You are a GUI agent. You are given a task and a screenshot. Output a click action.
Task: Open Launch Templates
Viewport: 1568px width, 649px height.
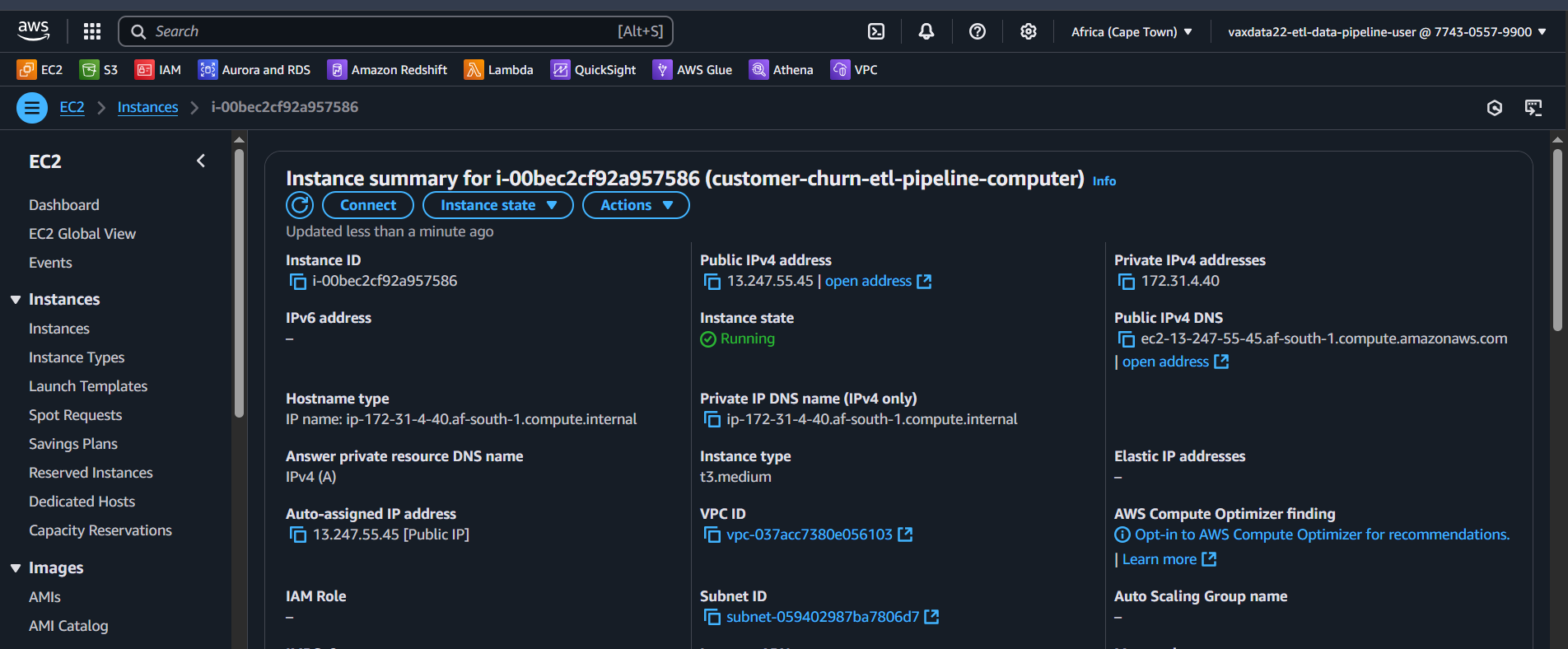tap(88, 386)
